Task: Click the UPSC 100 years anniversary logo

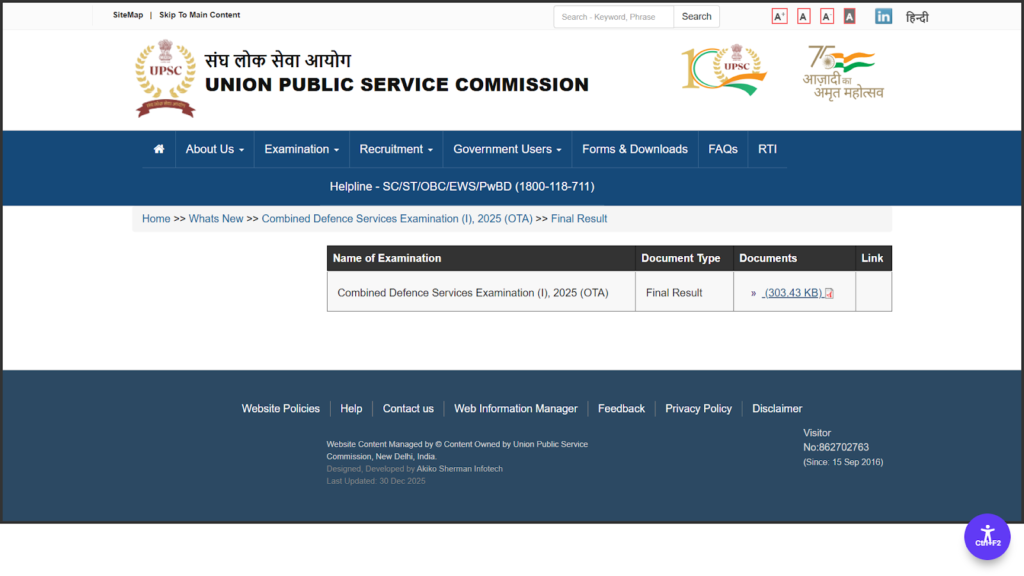Action: [723, 70]
